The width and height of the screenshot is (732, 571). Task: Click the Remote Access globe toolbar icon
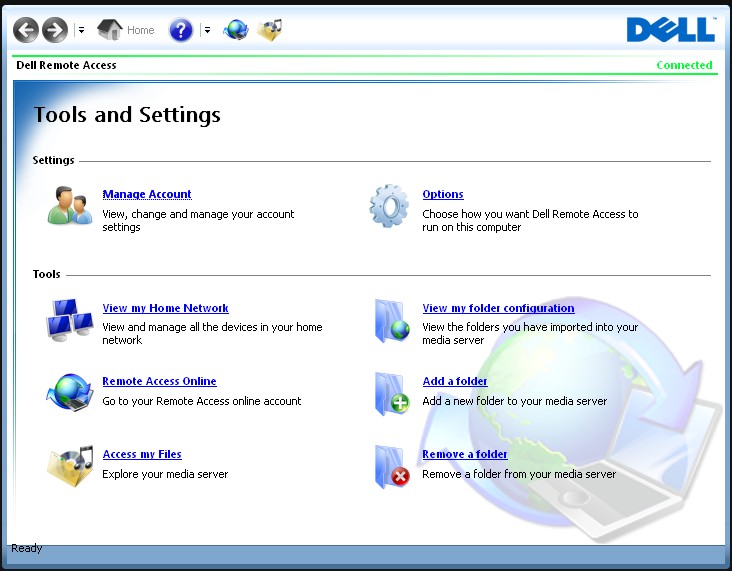click(x=236, y=30)
